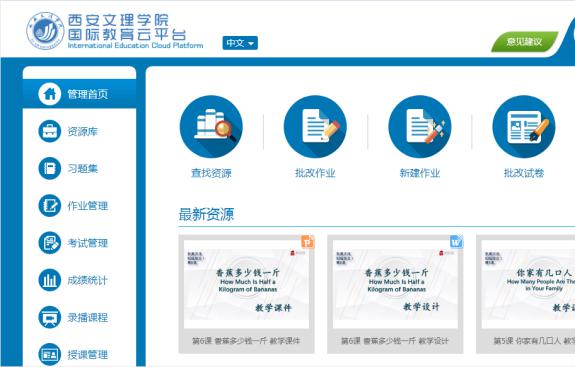The image size is (575, 367).
Task: Open the 批改试卷 circle icon
Action: 524,126
